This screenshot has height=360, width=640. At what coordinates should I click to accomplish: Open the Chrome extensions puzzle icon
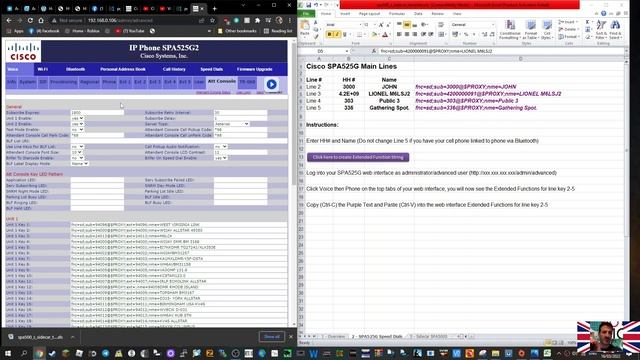[258, 20]
